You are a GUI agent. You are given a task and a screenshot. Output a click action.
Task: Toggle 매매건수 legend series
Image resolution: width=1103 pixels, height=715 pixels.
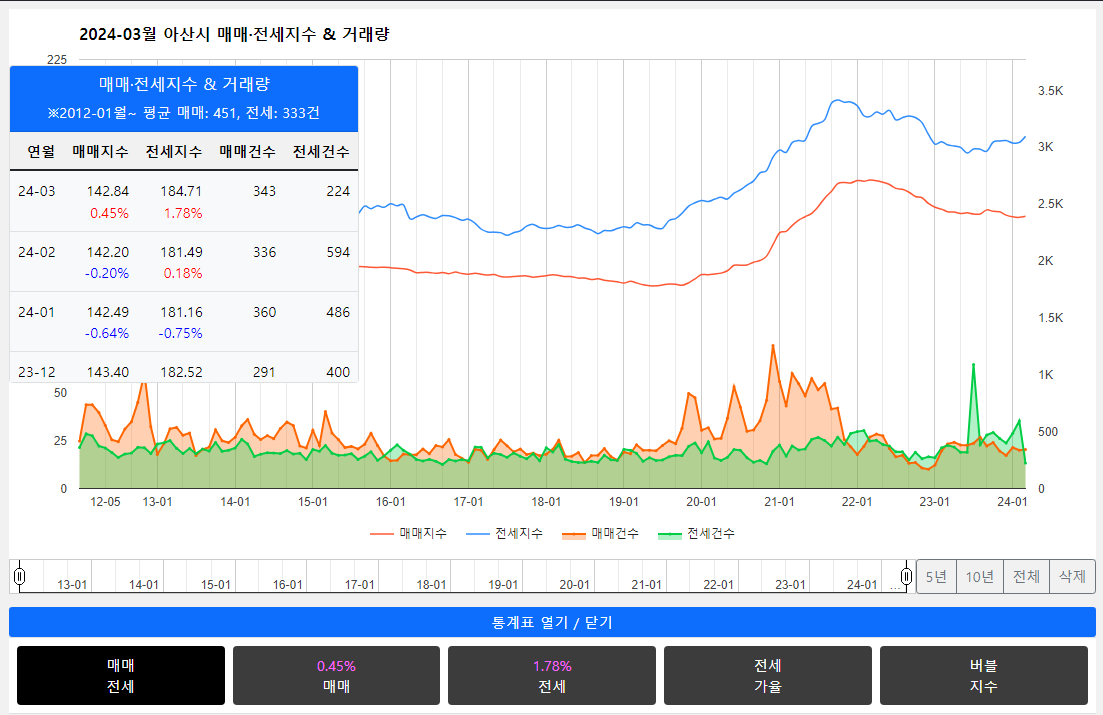click(x=601, y=533)
